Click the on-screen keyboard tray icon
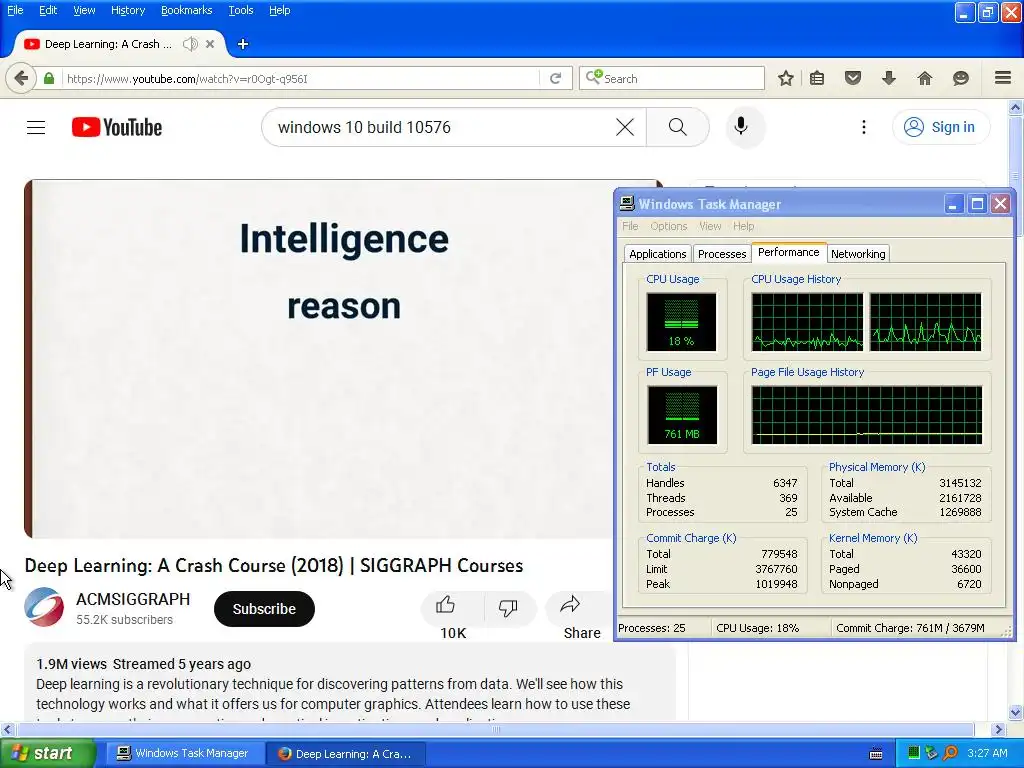 (876, 754)
